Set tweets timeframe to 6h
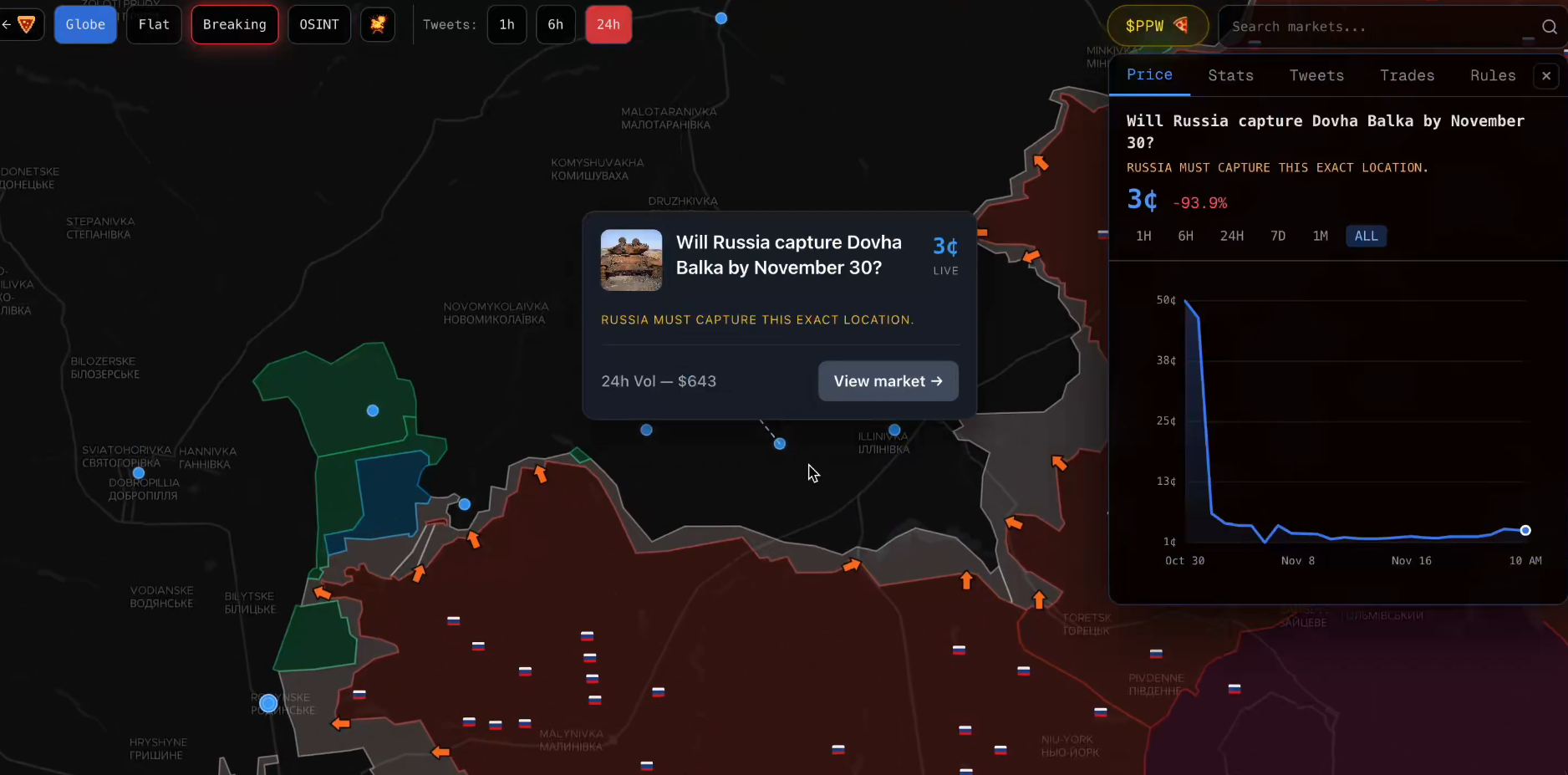The width and height of the screenshot is (1568, 775). coord(555,25)
